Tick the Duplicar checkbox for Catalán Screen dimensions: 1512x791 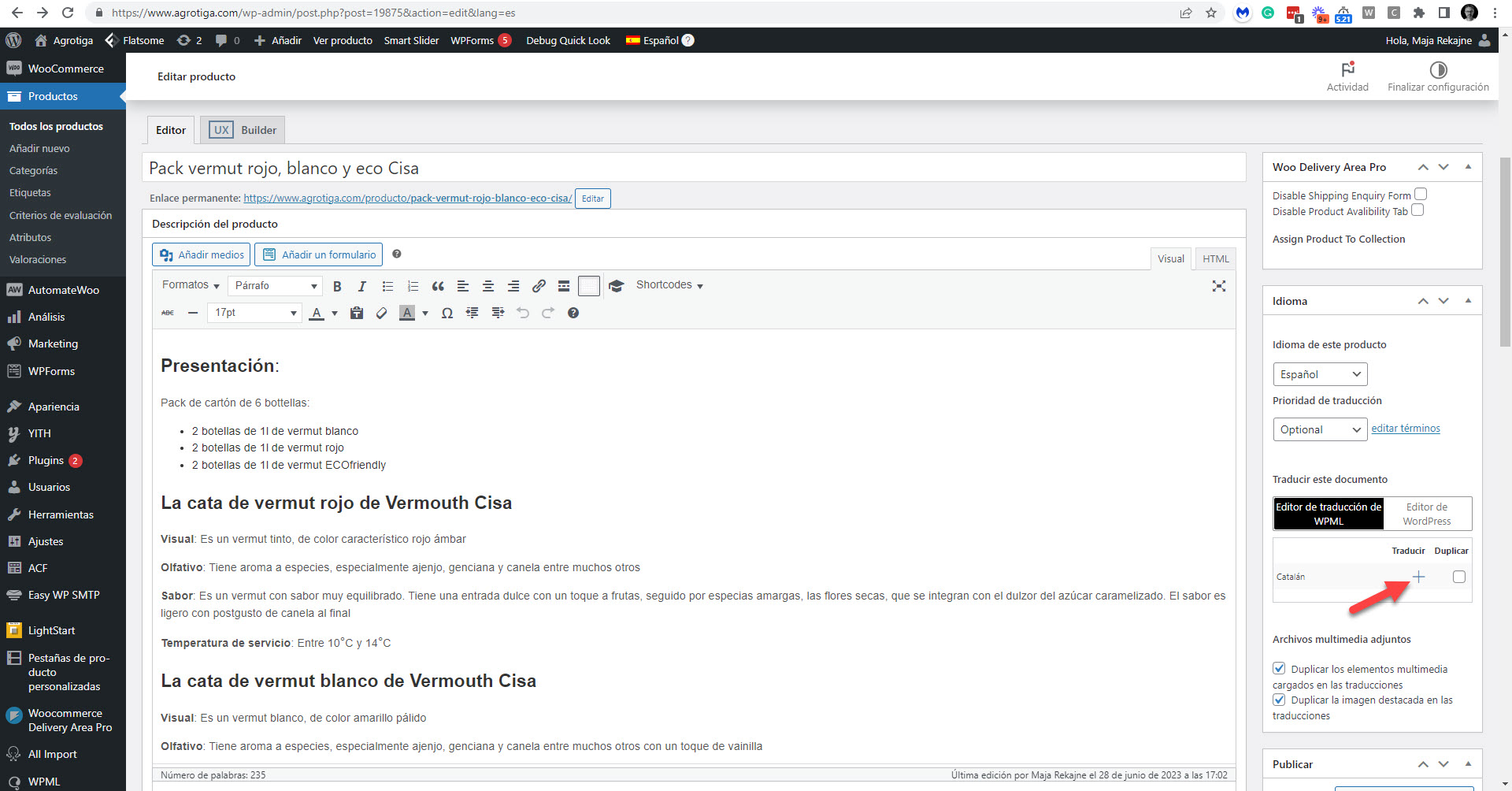tap(1459, 577)
